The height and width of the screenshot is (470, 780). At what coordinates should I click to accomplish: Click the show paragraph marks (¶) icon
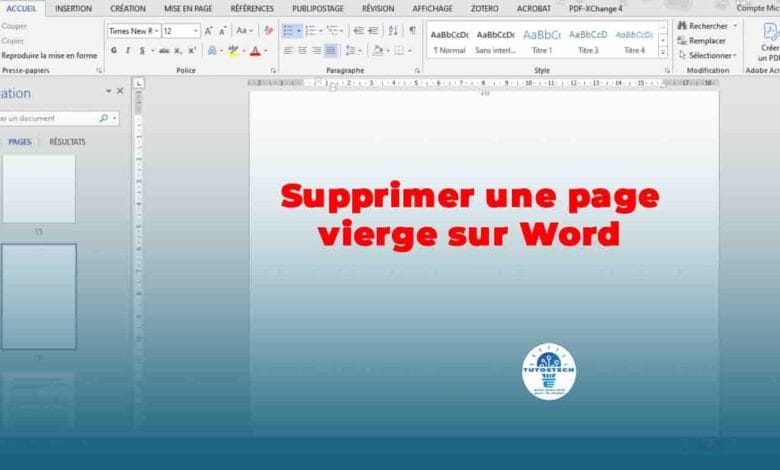[x=412, y=31]
